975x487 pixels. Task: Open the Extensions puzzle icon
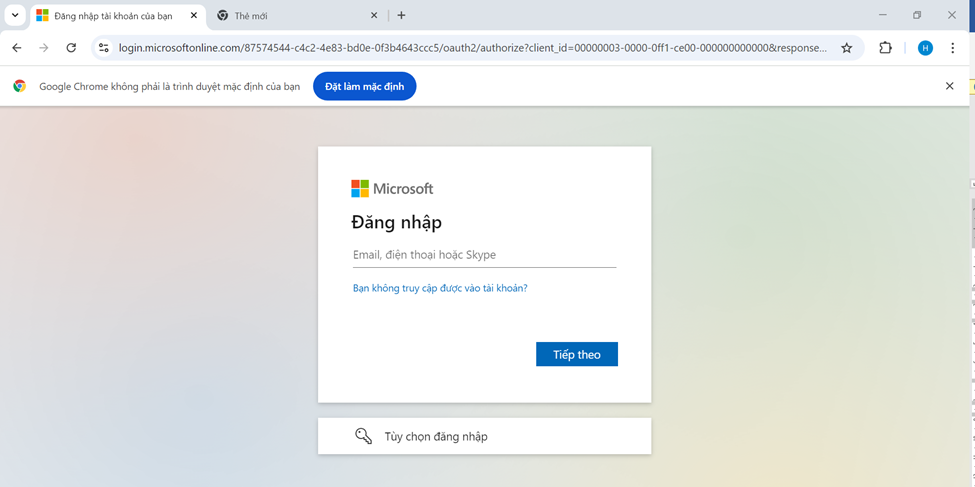(x=885, y=48)
